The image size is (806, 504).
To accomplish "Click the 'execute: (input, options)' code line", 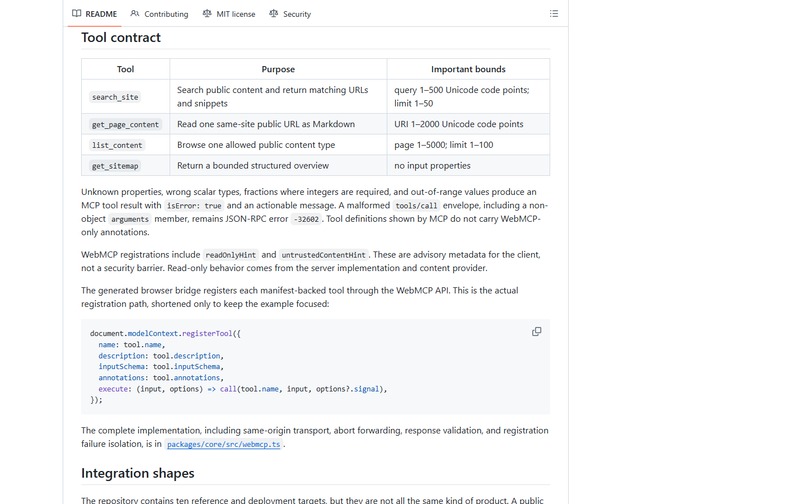I will coord(243,389).
